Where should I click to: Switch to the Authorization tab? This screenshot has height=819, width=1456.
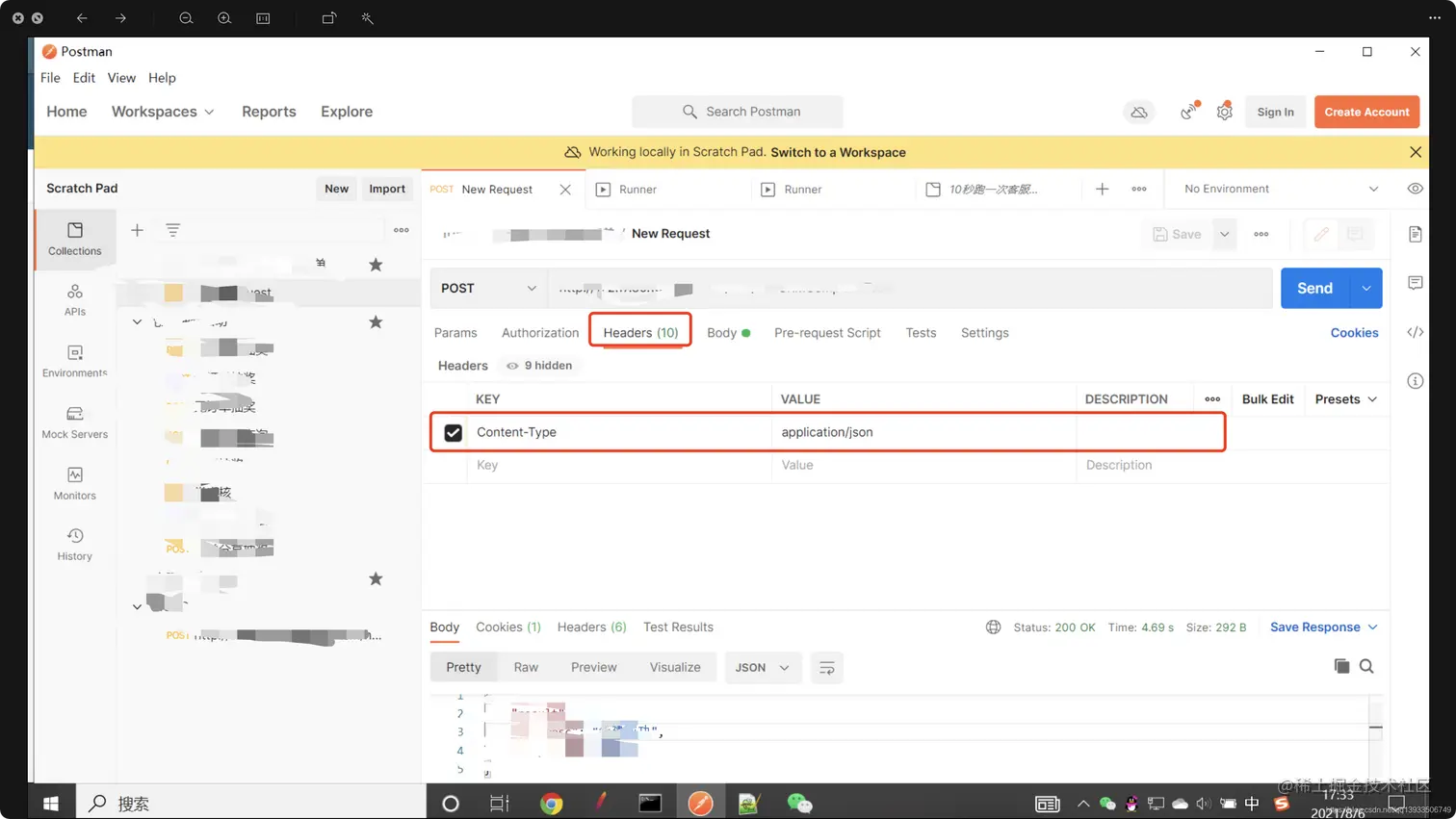pos(540,333)
